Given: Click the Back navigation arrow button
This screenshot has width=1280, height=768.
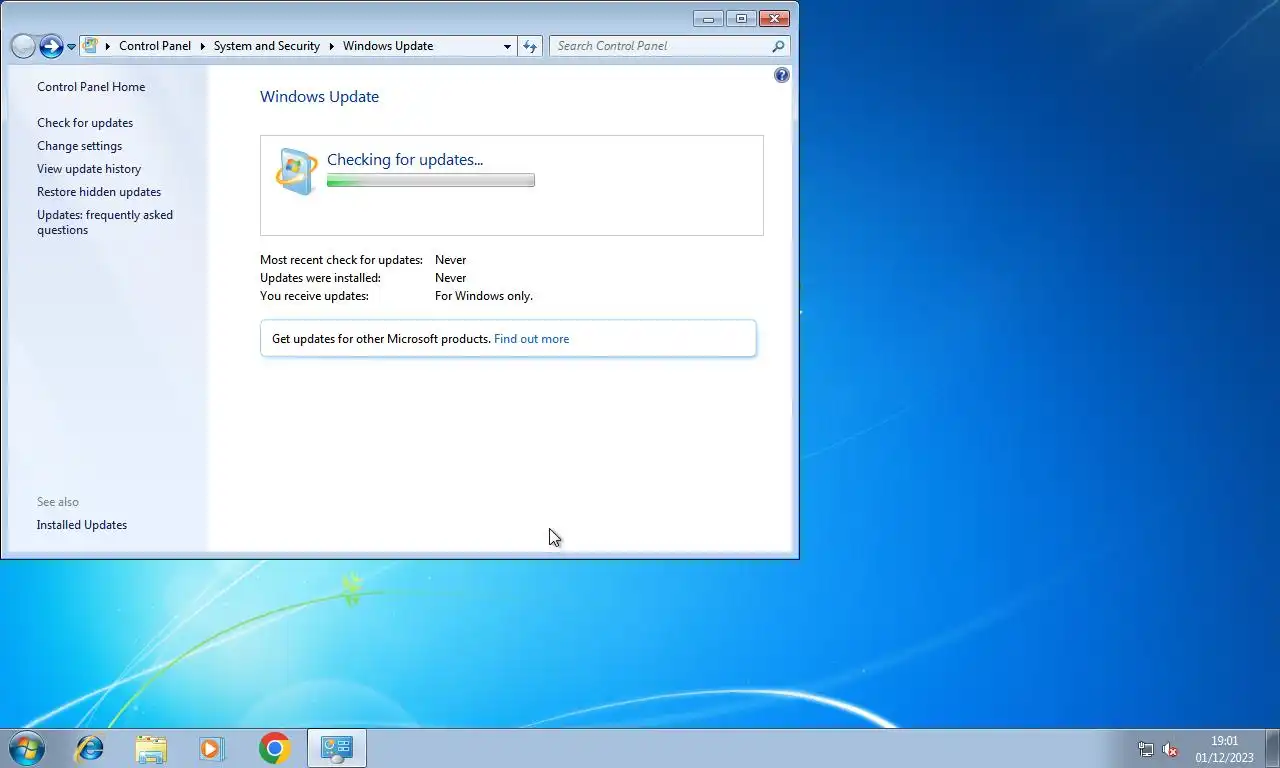Looking at the screenshot, I should (x=23, y=46).
